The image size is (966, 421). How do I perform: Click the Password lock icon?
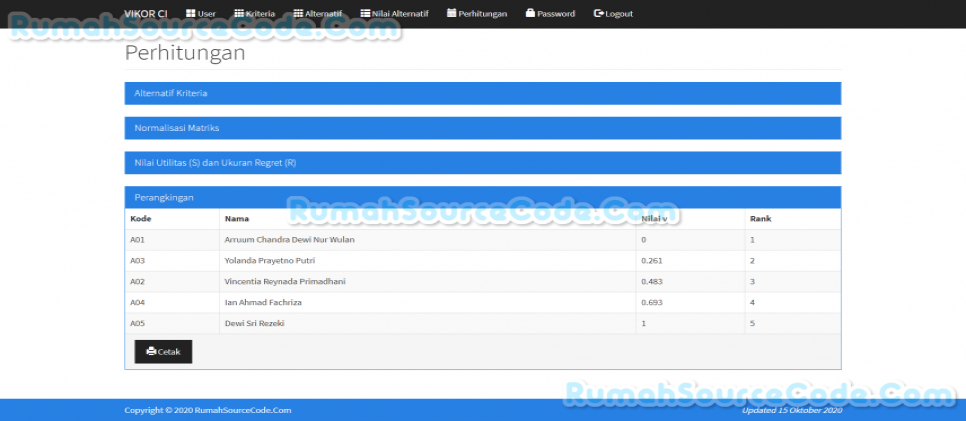click(x=530, y=14)
